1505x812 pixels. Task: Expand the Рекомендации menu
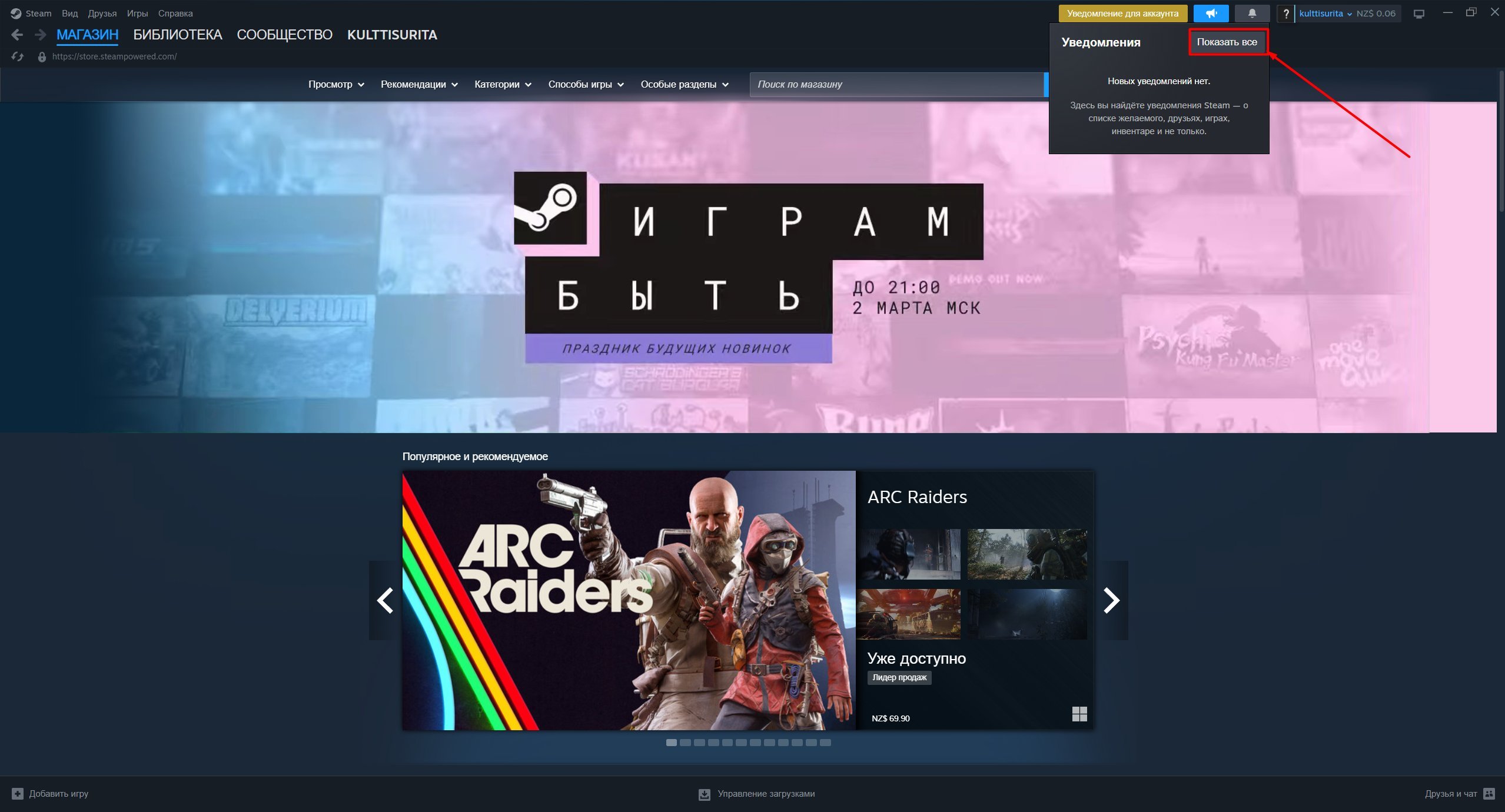click(x=419, y=84)
